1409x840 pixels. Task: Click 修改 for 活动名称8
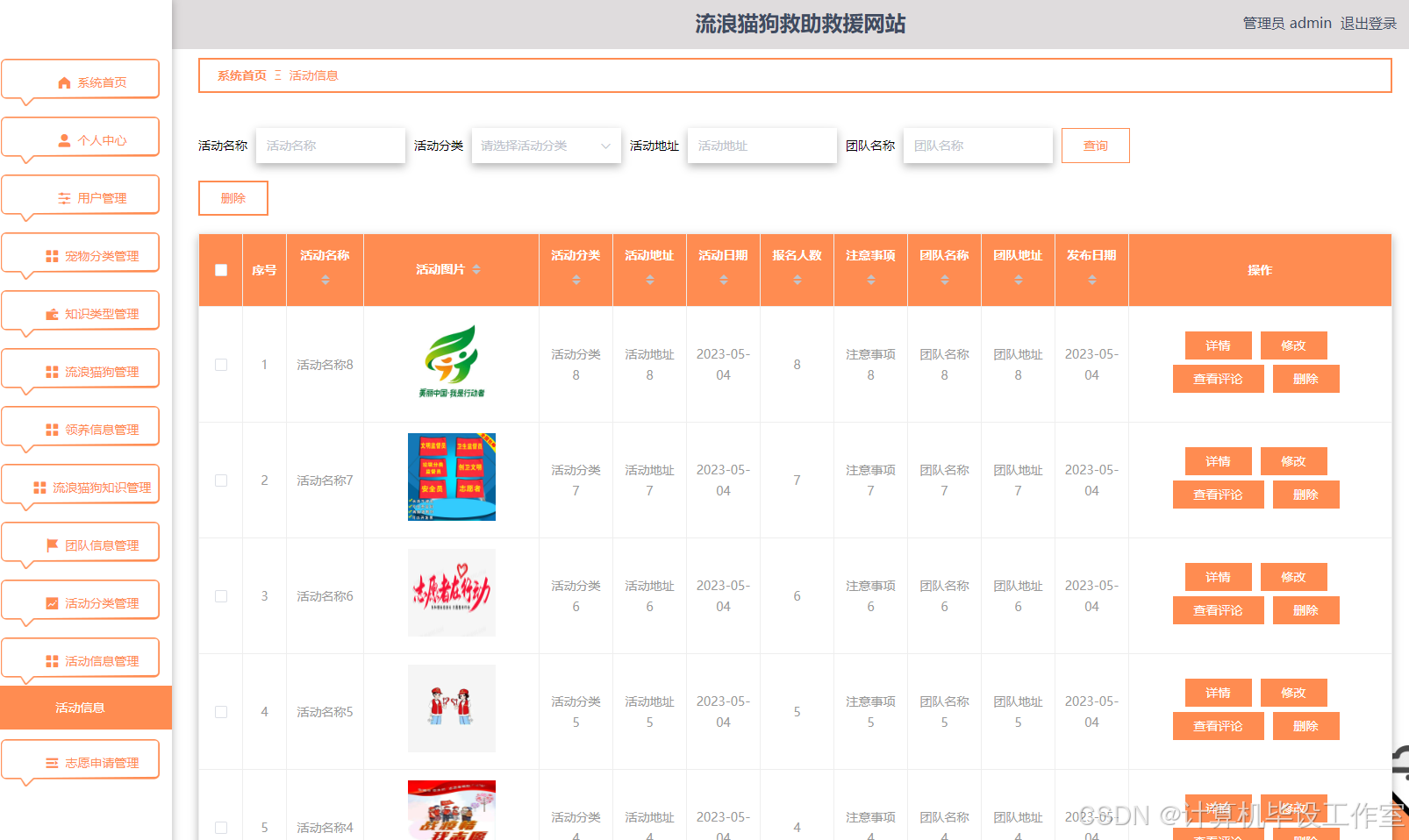pyautogui.click(x=1294, y=345)
